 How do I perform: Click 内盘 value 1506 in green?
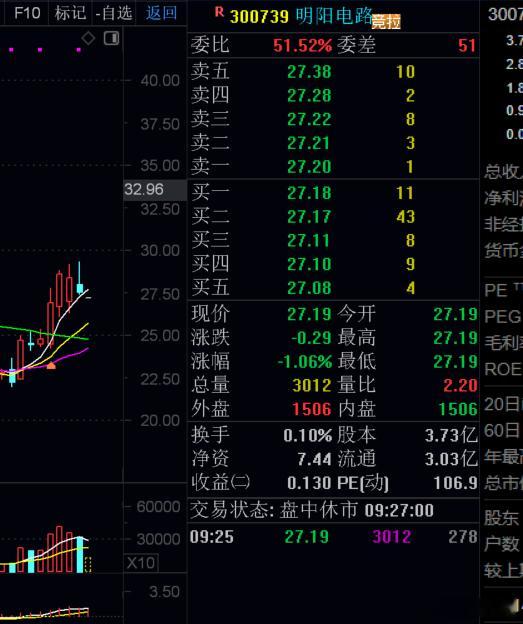pos(458,409)
